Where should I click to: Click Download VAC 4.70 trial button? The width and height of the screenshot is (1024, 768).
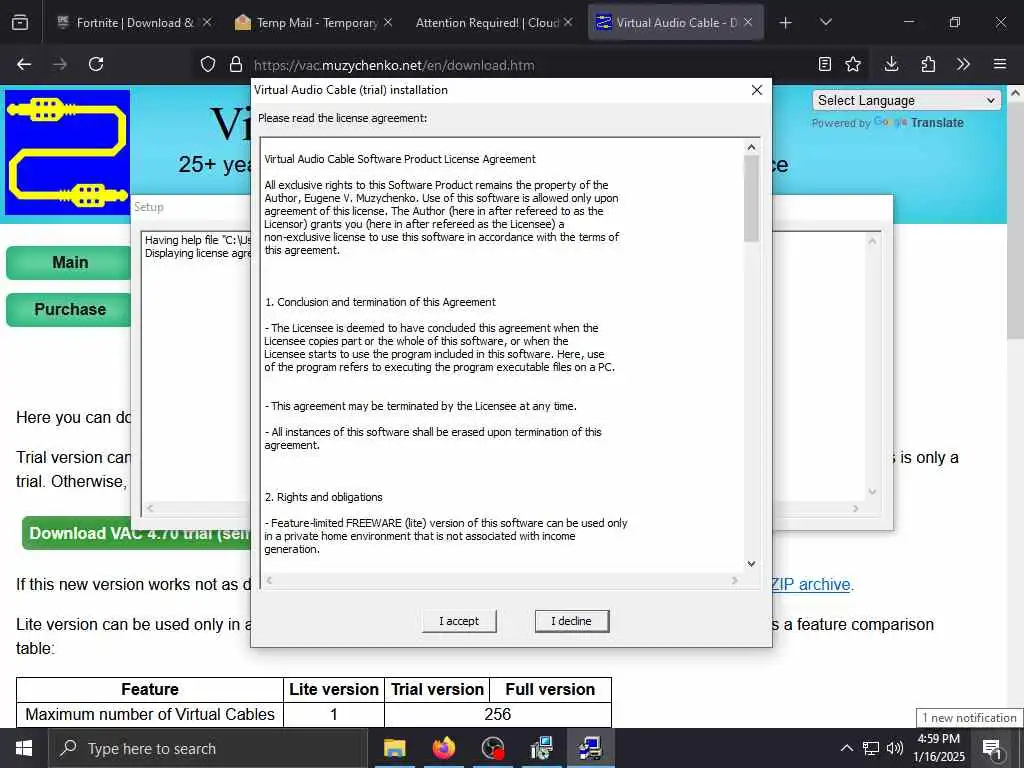point(137,534)
